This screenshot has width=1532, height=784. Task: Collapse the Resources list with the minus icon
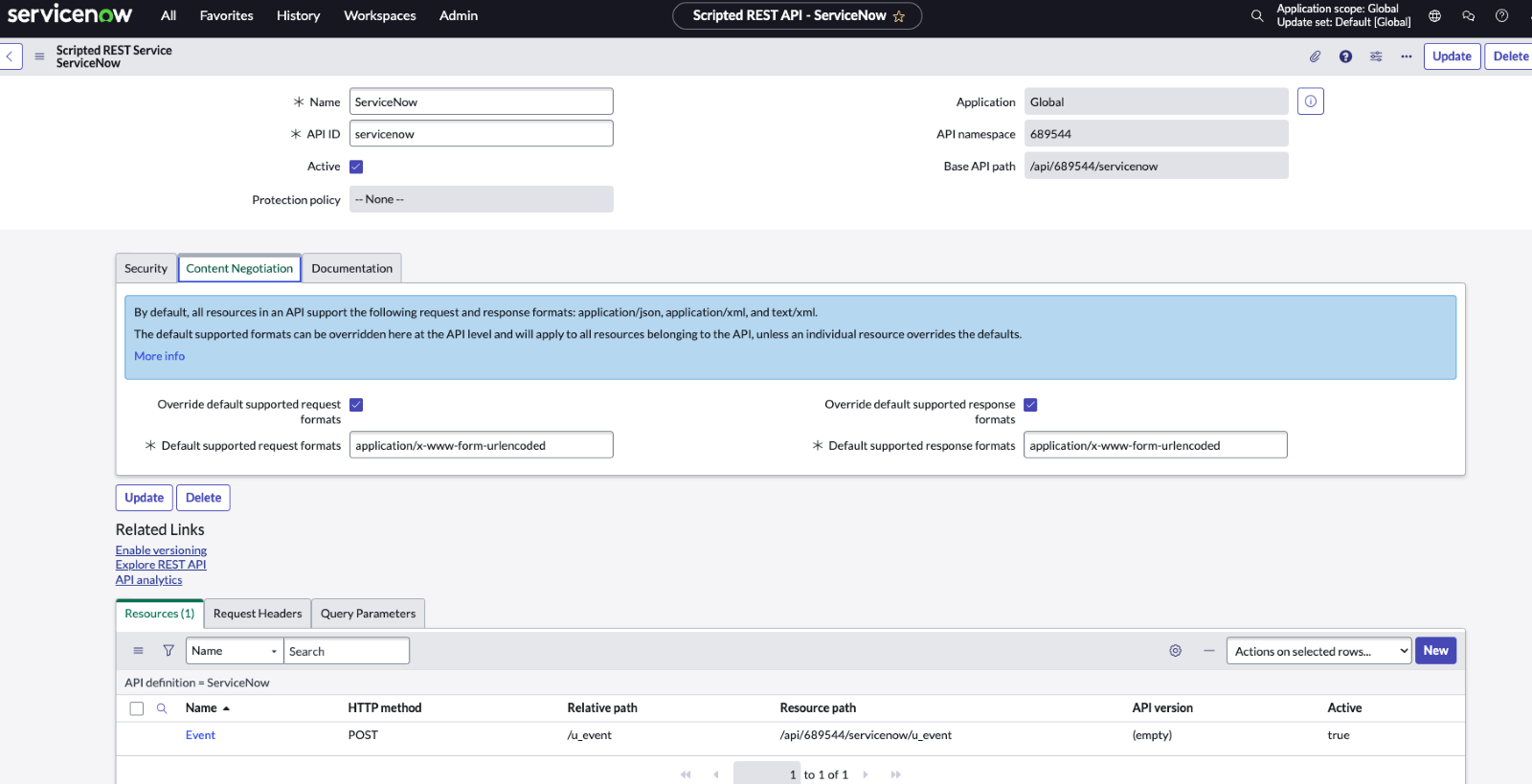[x=1209, y=651]
